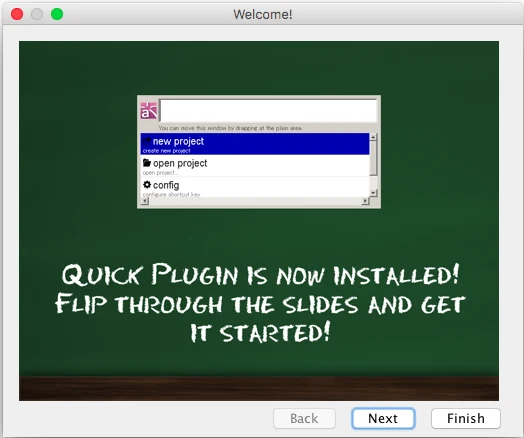Click the Finish button
Viewport: 524px width, 438px height.
click(466, 418)
